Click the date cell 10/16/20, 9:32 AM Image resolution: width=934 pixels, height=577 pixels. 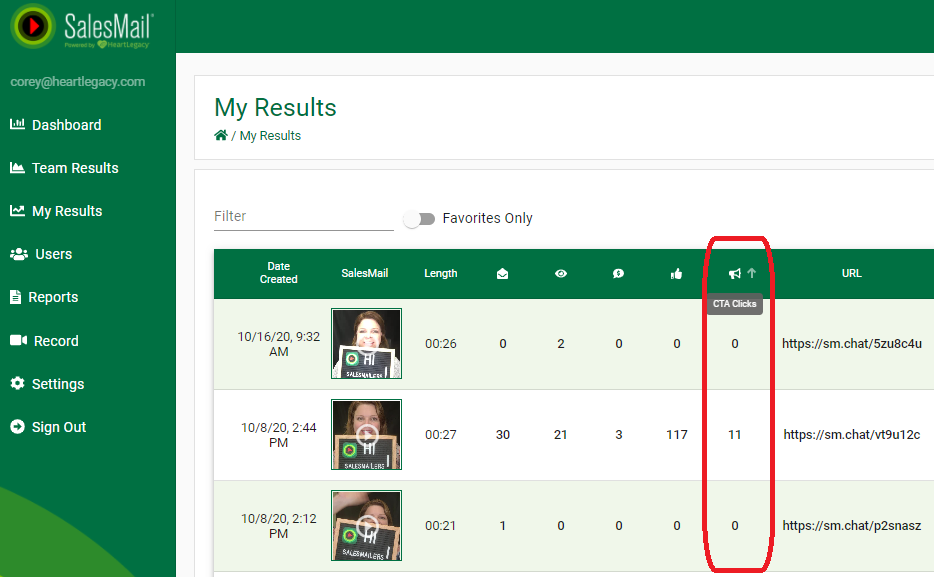[279, 344]
